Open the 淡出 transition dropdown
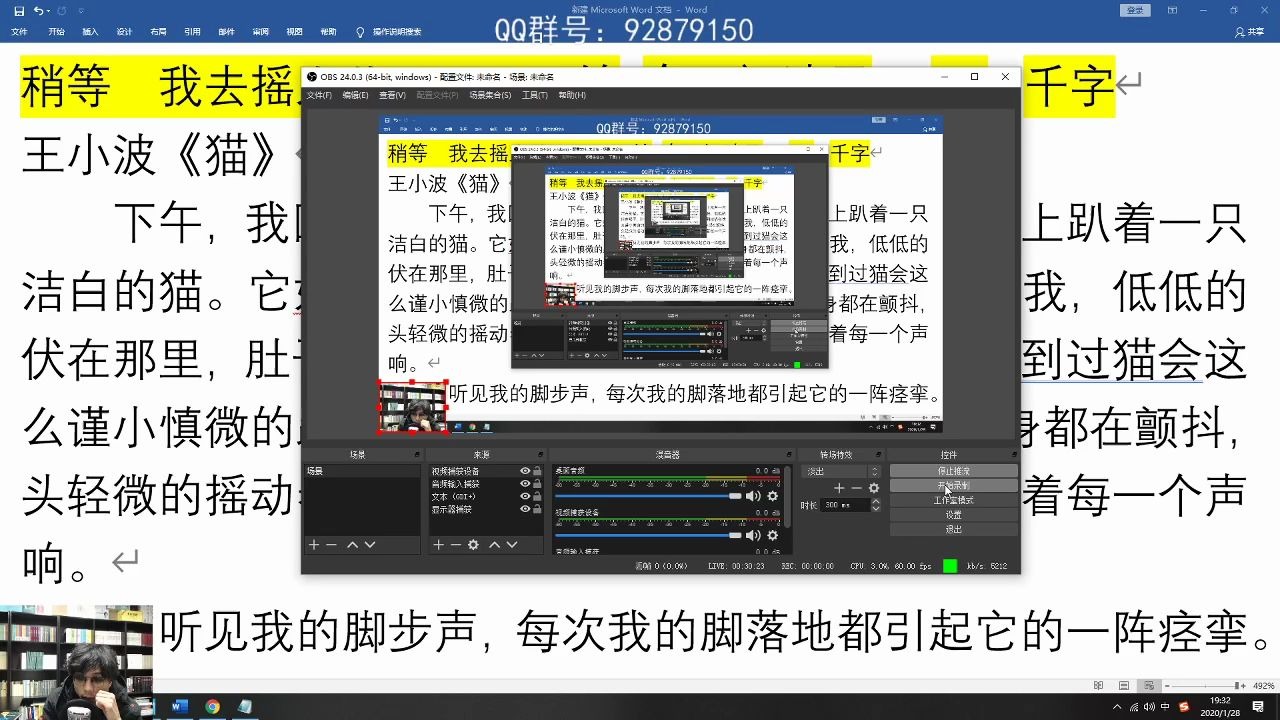1280x720 pixels. 842,471
